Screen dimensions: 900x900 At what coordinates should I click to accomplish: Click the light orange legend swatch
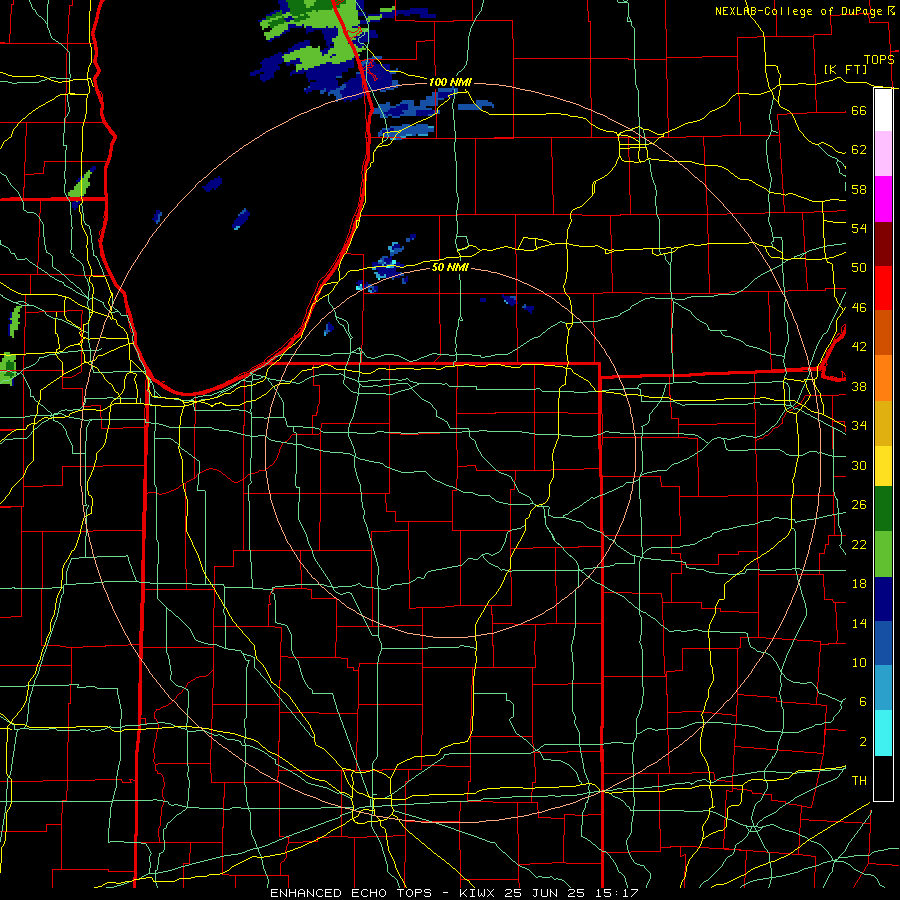click(883, 378)
